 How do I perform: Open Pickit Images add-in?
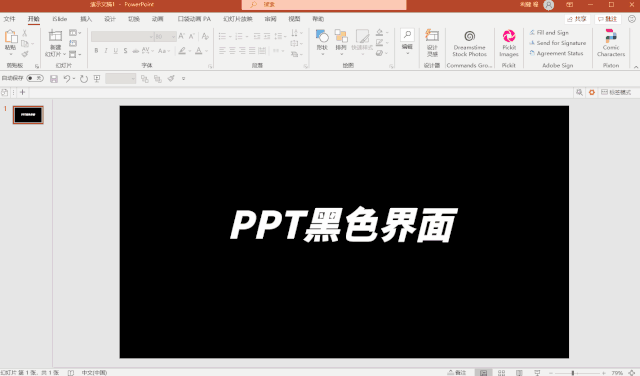point(509,43)
